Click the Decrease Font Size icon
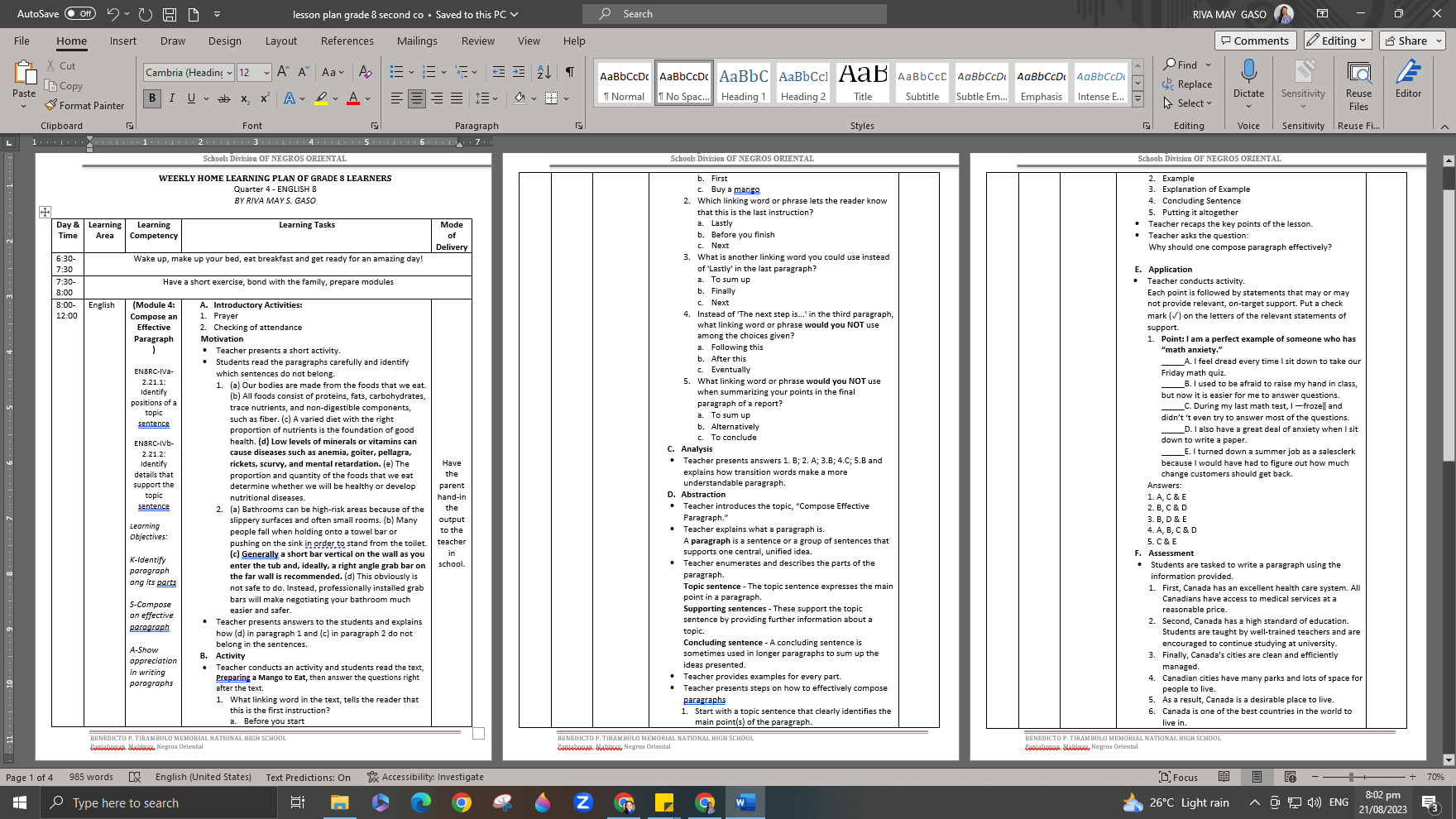The height and width of the screenshot is (819, 1456). tap(303, 72)
